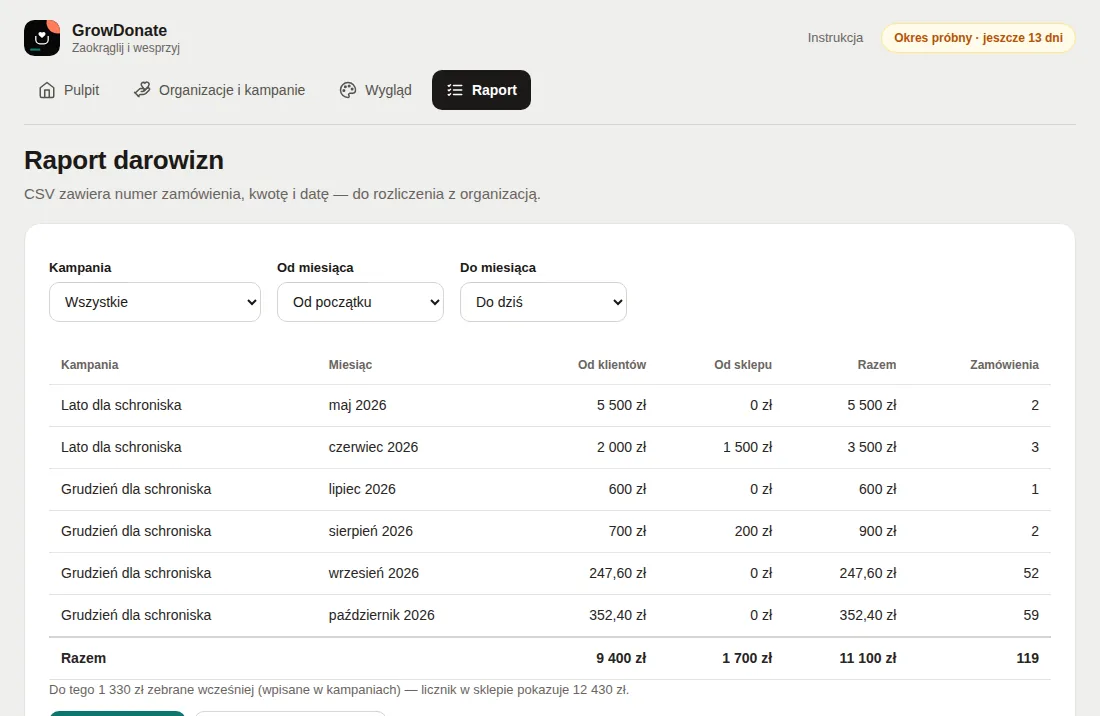1100x716 pixels.
Task: Click the trial period badge 'Okres próbny'
Action: [978, 38]
